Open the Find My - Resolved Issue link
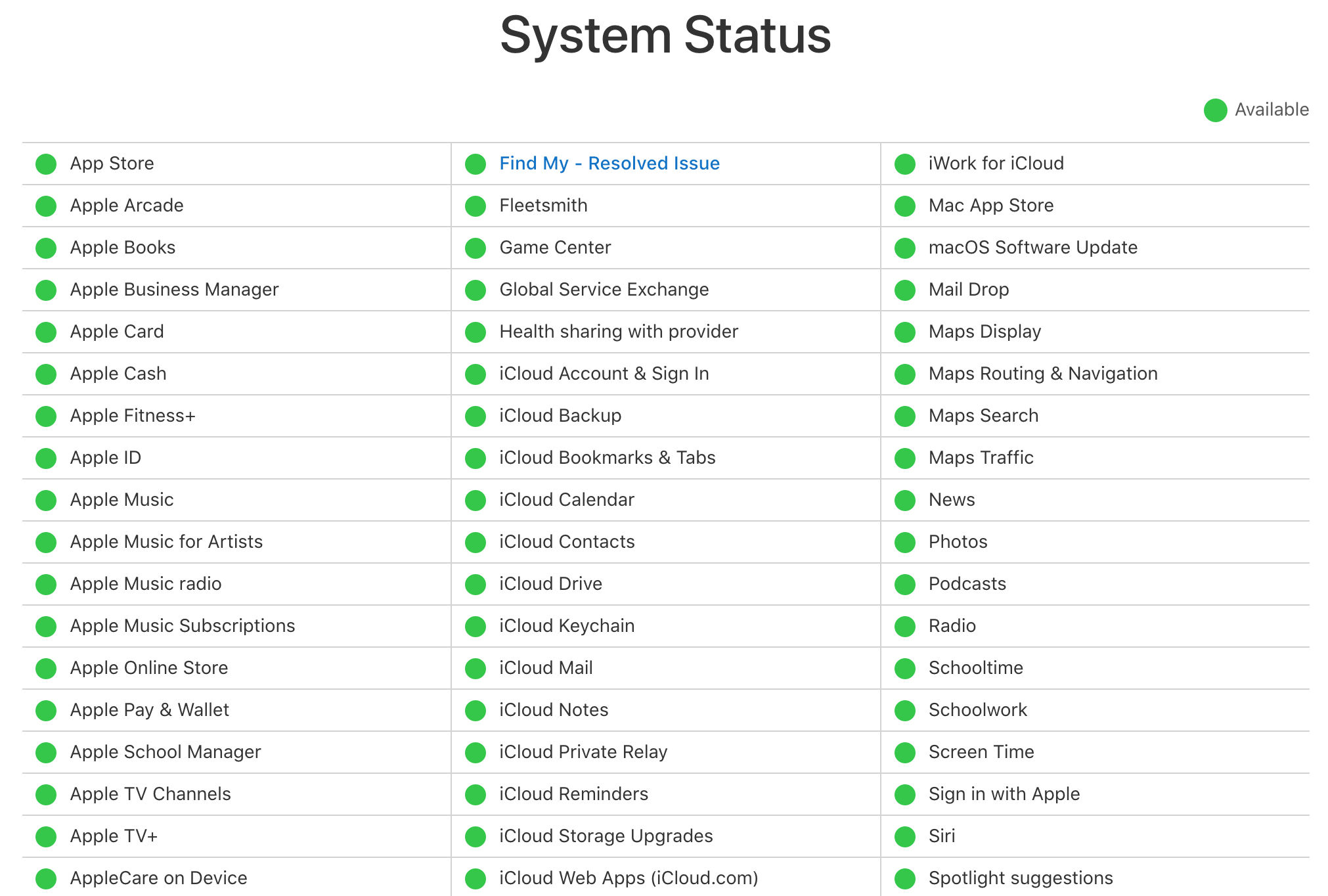This screenshot has width=1328, height=896. coord(609,164)
